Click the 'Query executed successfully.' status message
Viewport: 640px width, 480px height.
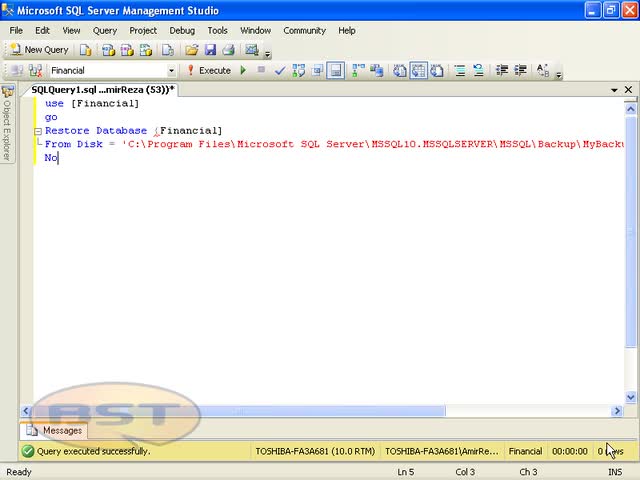[93, 451]
